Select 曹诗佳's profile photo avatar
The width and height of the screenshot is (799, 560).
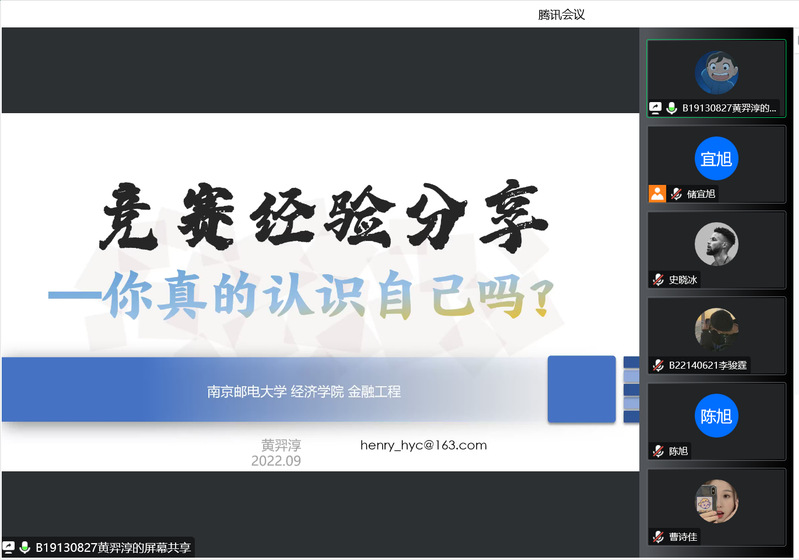coord(716,501)
